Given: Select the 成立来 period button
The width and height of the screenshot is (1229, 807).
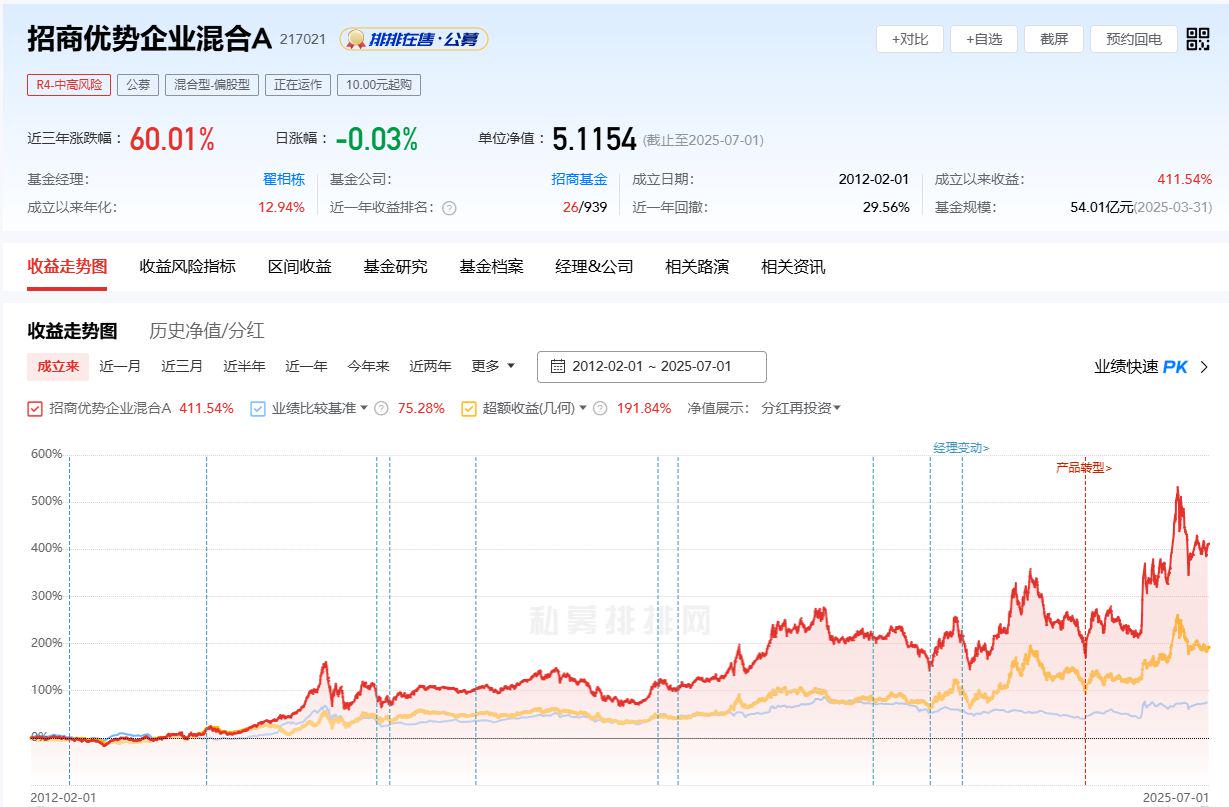Looking at the screenshot, I should tap(58, 366).
